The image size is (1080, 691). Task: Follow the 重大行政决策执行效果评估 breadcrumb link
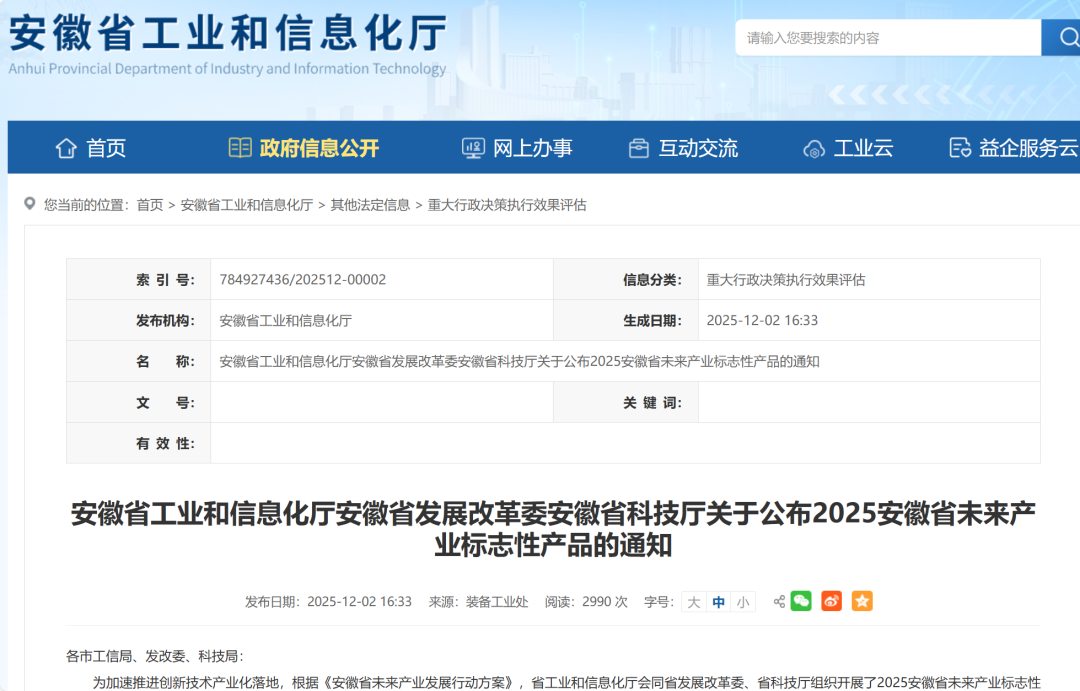pos(507,205)
